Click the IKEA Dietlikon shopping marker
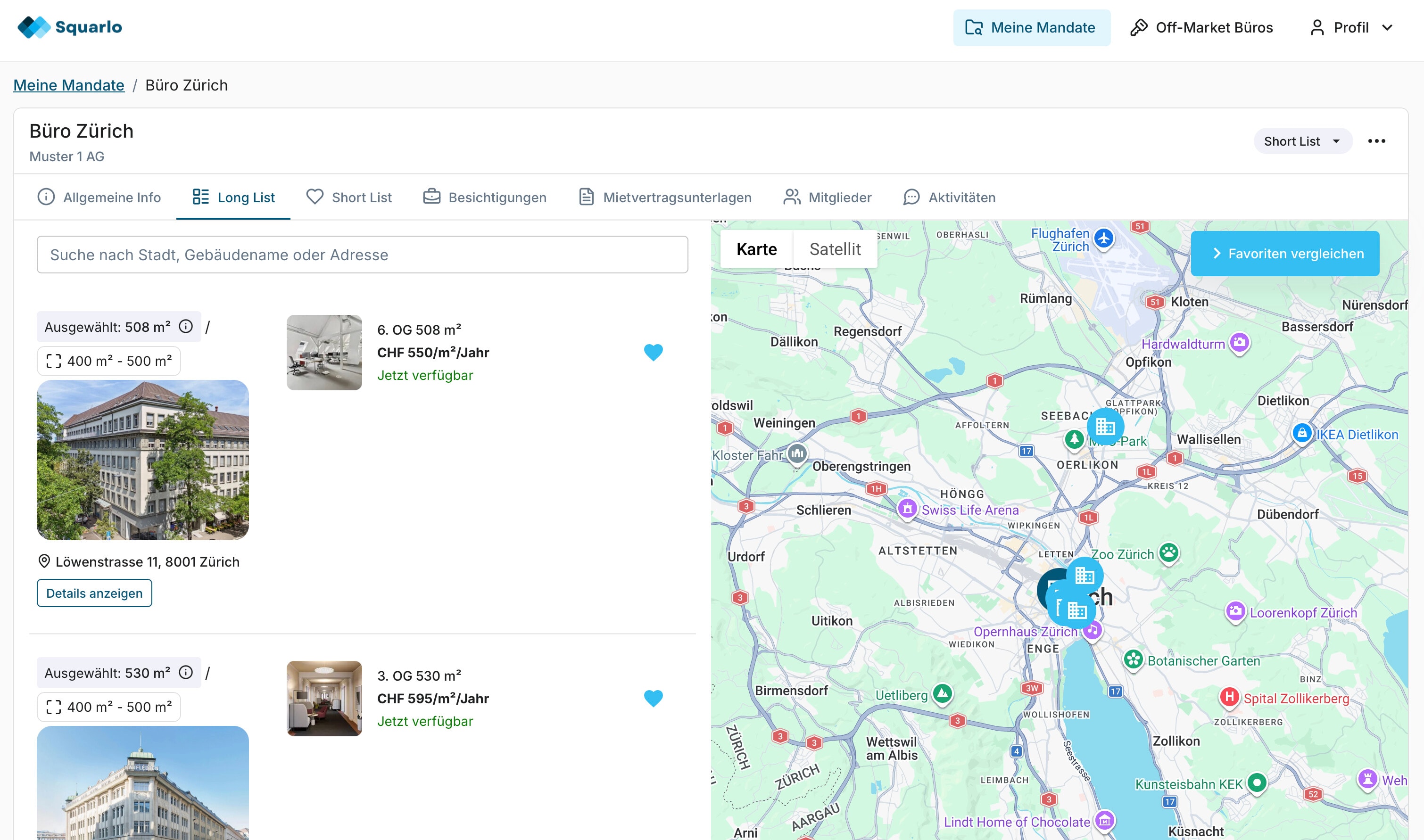Image resolution: width=1424 pixels, height=840 pixels. click(1302, 434)
